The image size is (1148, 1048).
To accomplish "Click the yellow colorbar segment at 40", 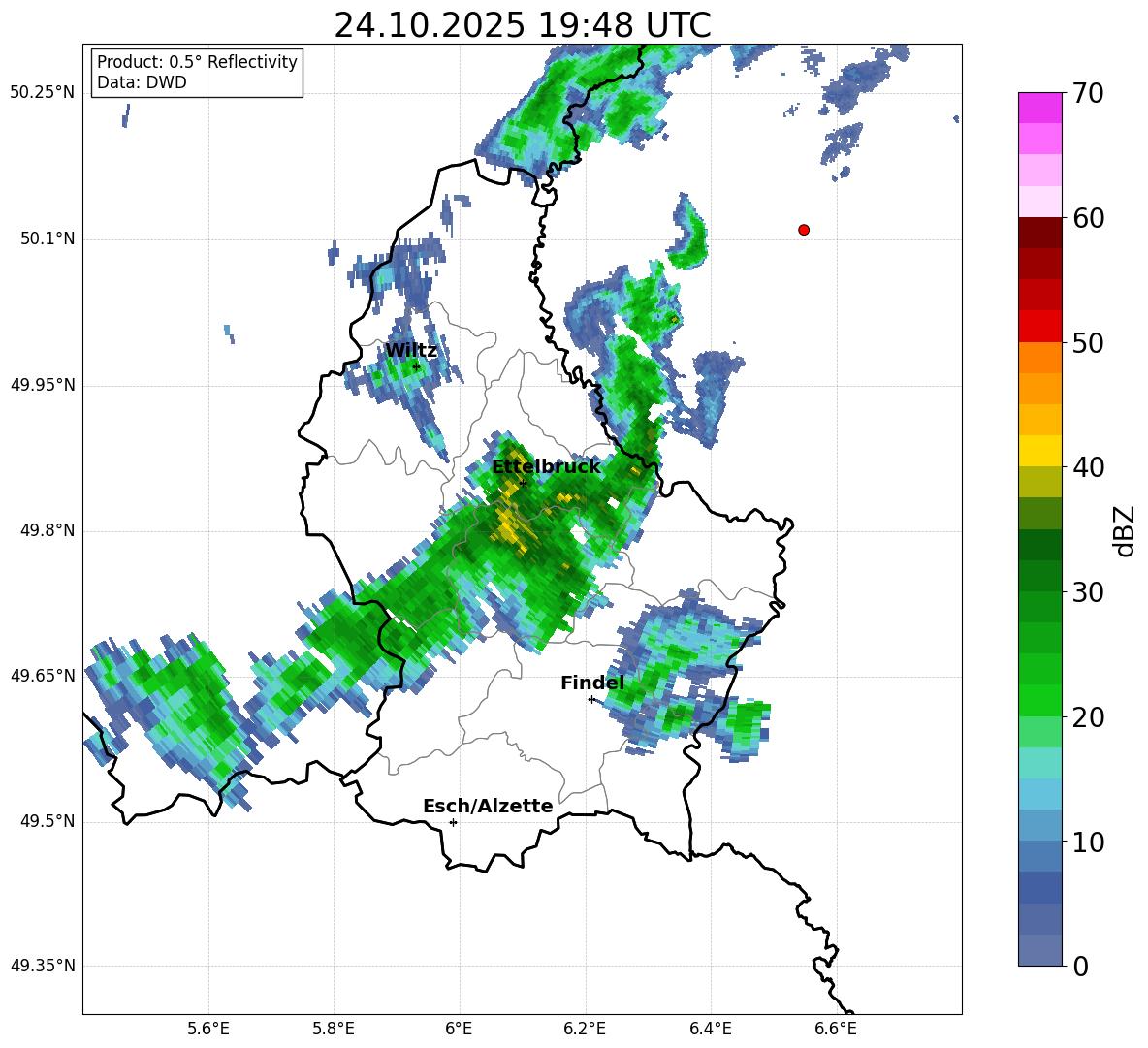I will [x=1039, y=452].
